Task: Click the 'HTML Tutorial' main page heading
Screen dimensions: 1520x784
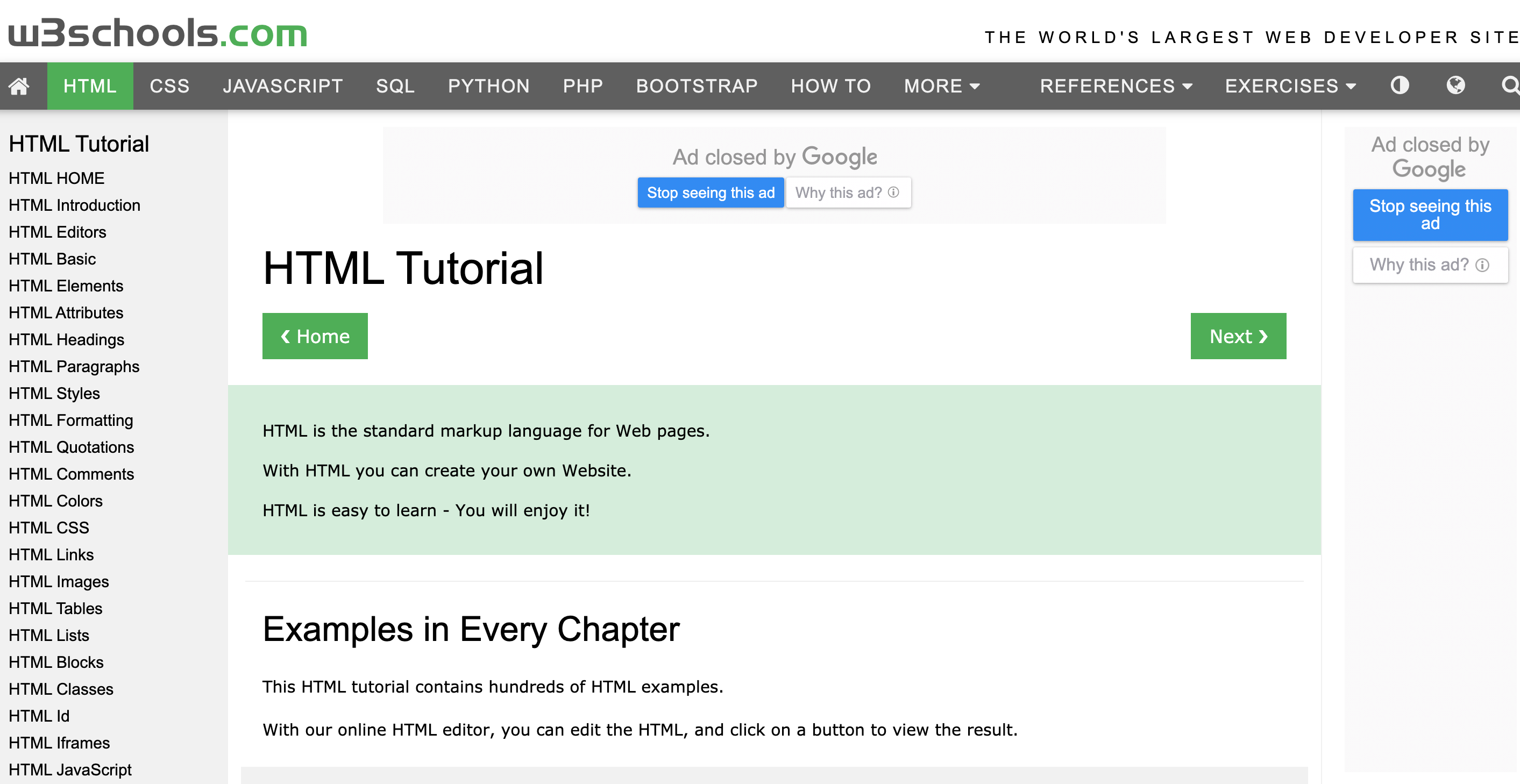Action: pos(403,268)
